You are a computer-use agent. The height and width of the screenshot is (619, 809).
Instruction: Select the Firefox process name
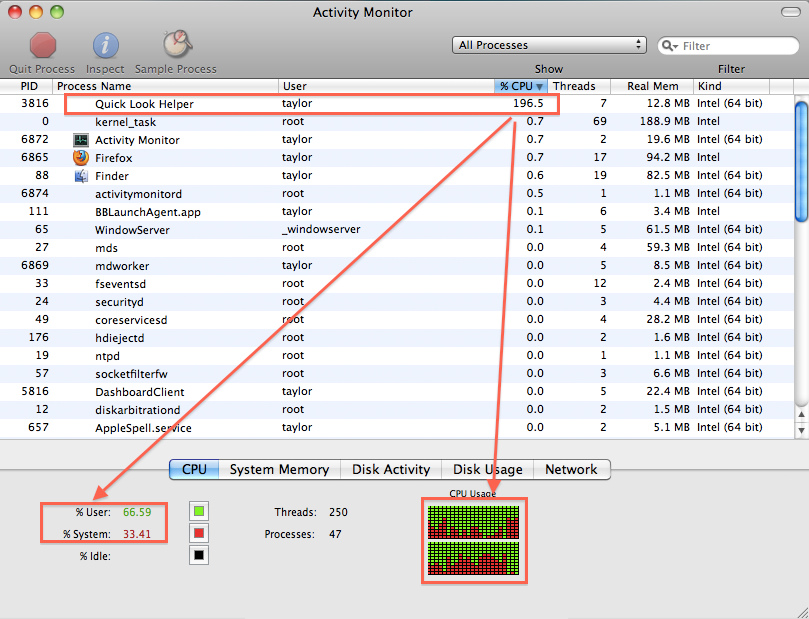pyautogui.click(x=114, y=158)
